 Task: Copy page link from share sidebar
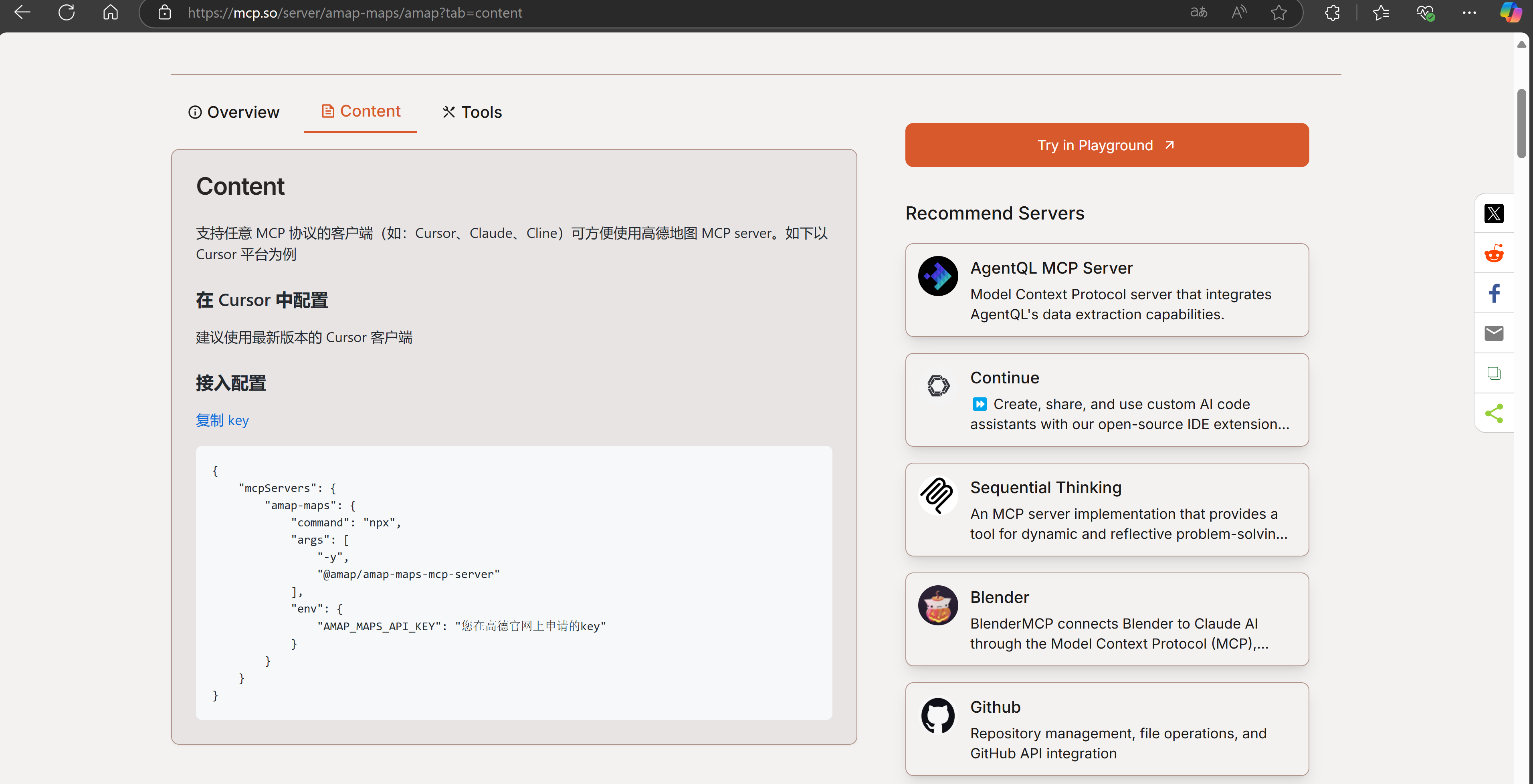pos(1494,373)
